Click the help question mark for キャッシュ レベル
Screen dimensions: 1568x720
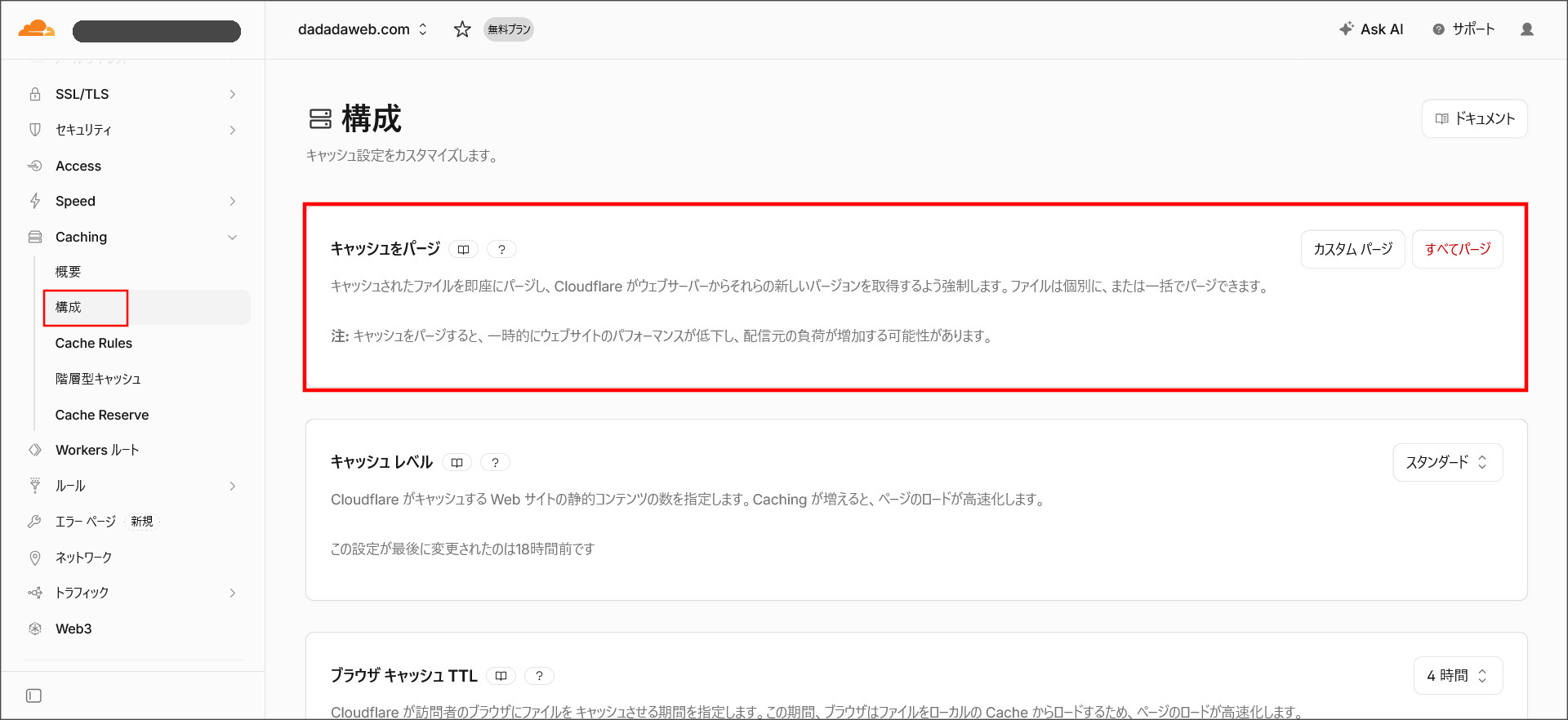coord(495,463)
